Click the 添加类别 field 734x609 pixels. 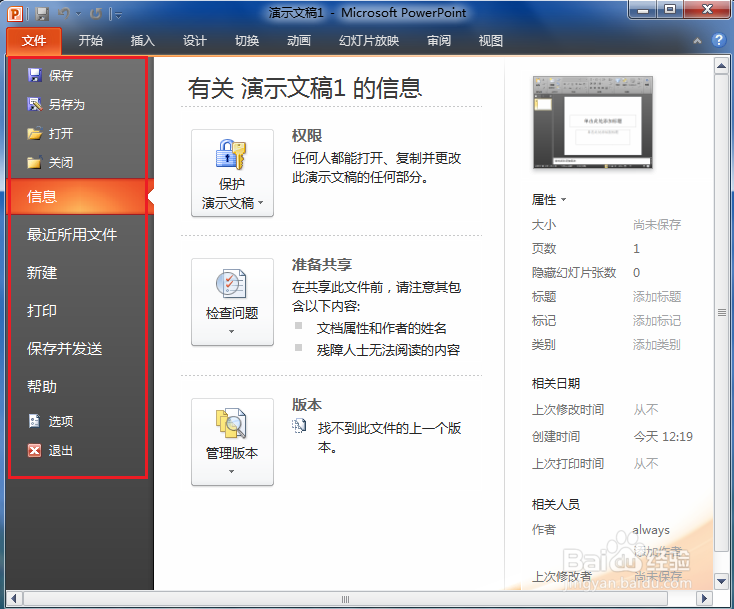coord(657,345)
